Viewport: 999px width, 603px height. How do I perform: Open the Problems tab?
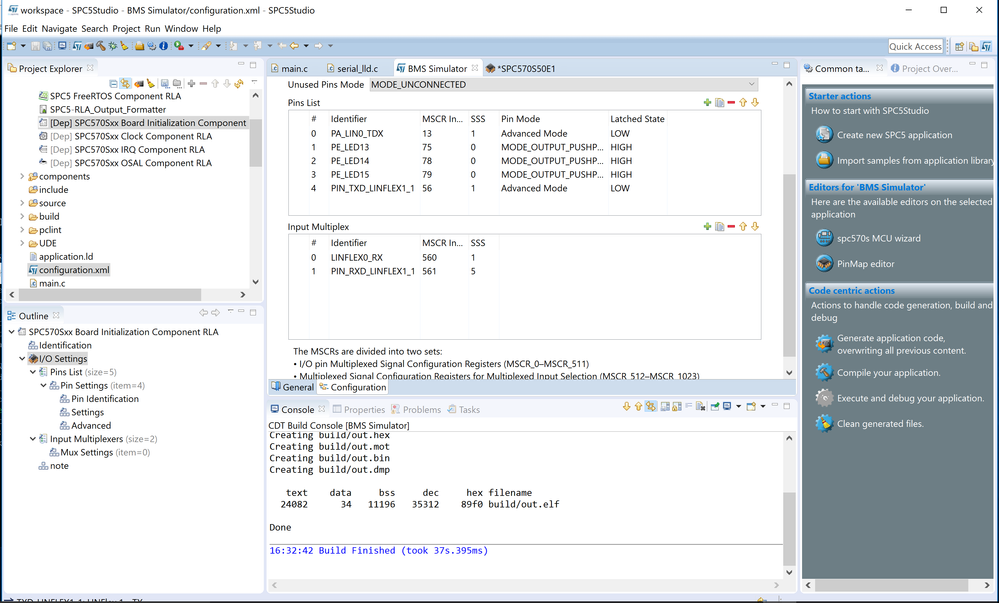(x=416, y=410)
